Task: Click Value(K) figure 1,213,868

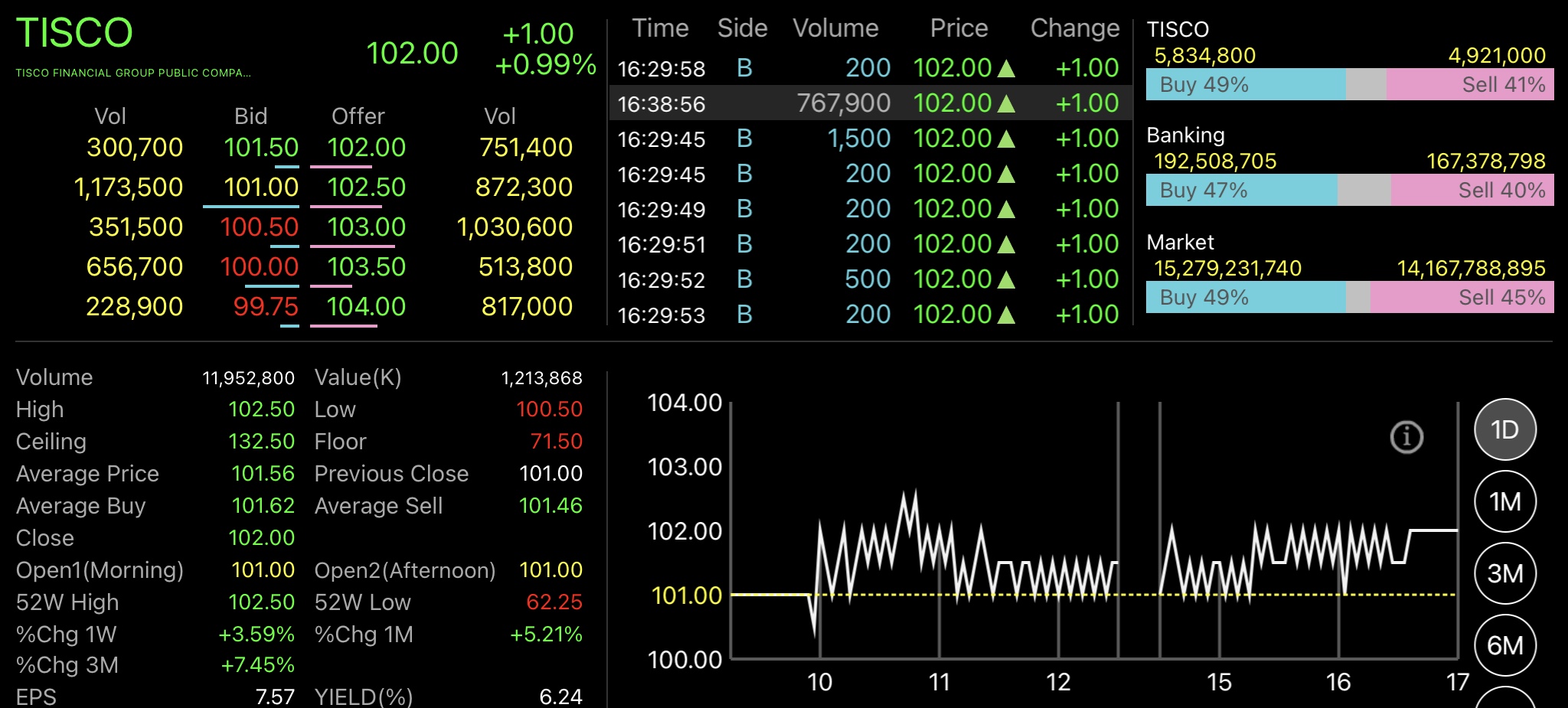Action: coord(542,378)
